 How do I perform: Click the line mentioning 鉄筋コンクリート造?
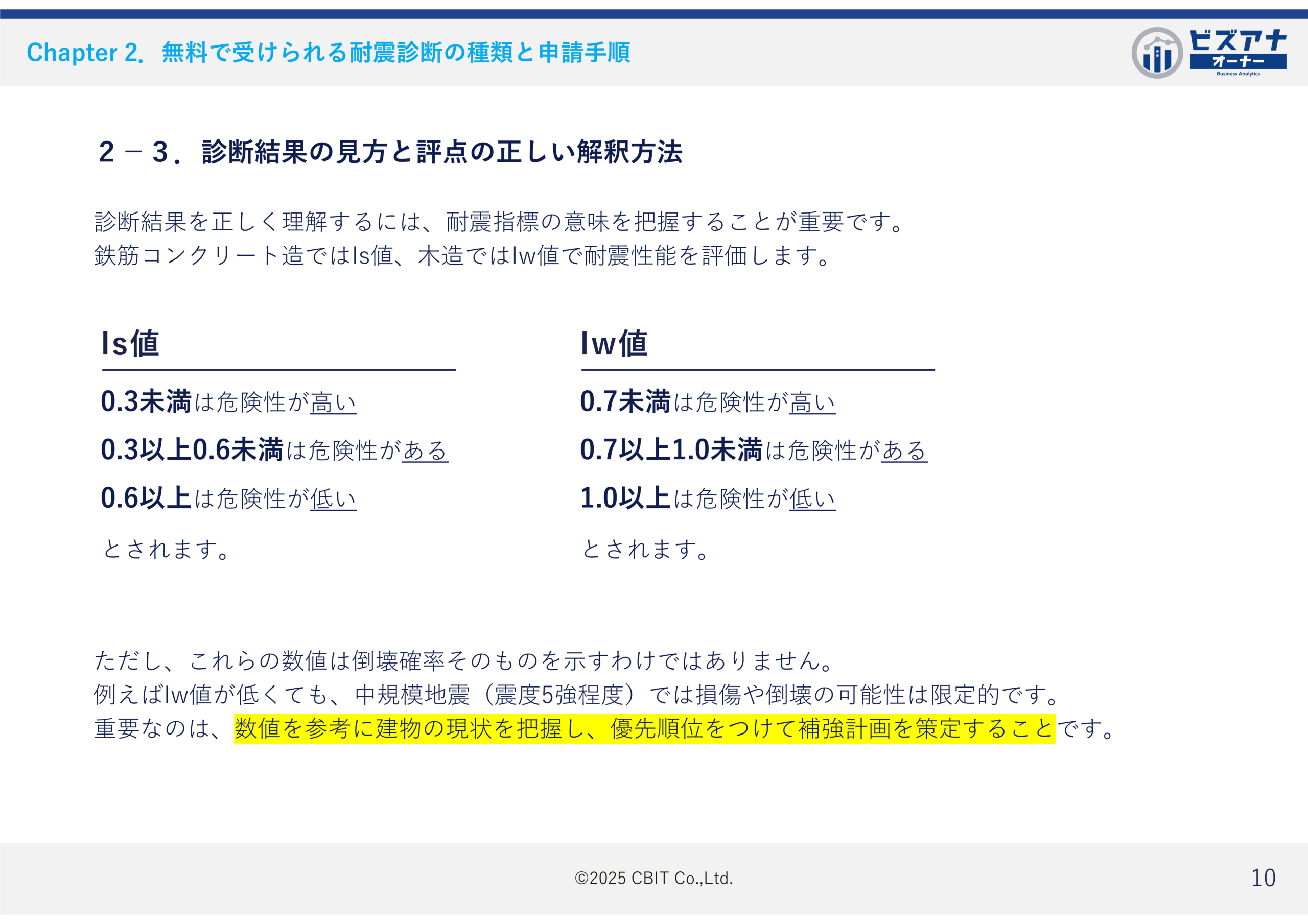click(x=461, y=256)
